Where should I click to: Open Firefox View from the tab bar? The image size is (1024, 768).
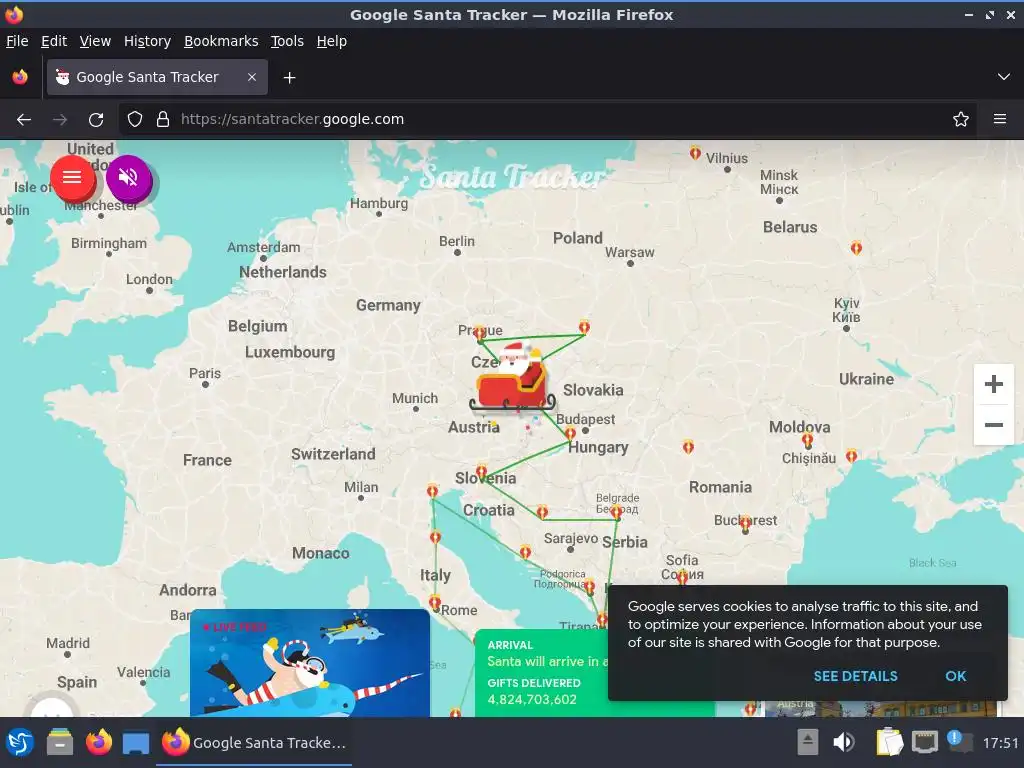(20, 77)
